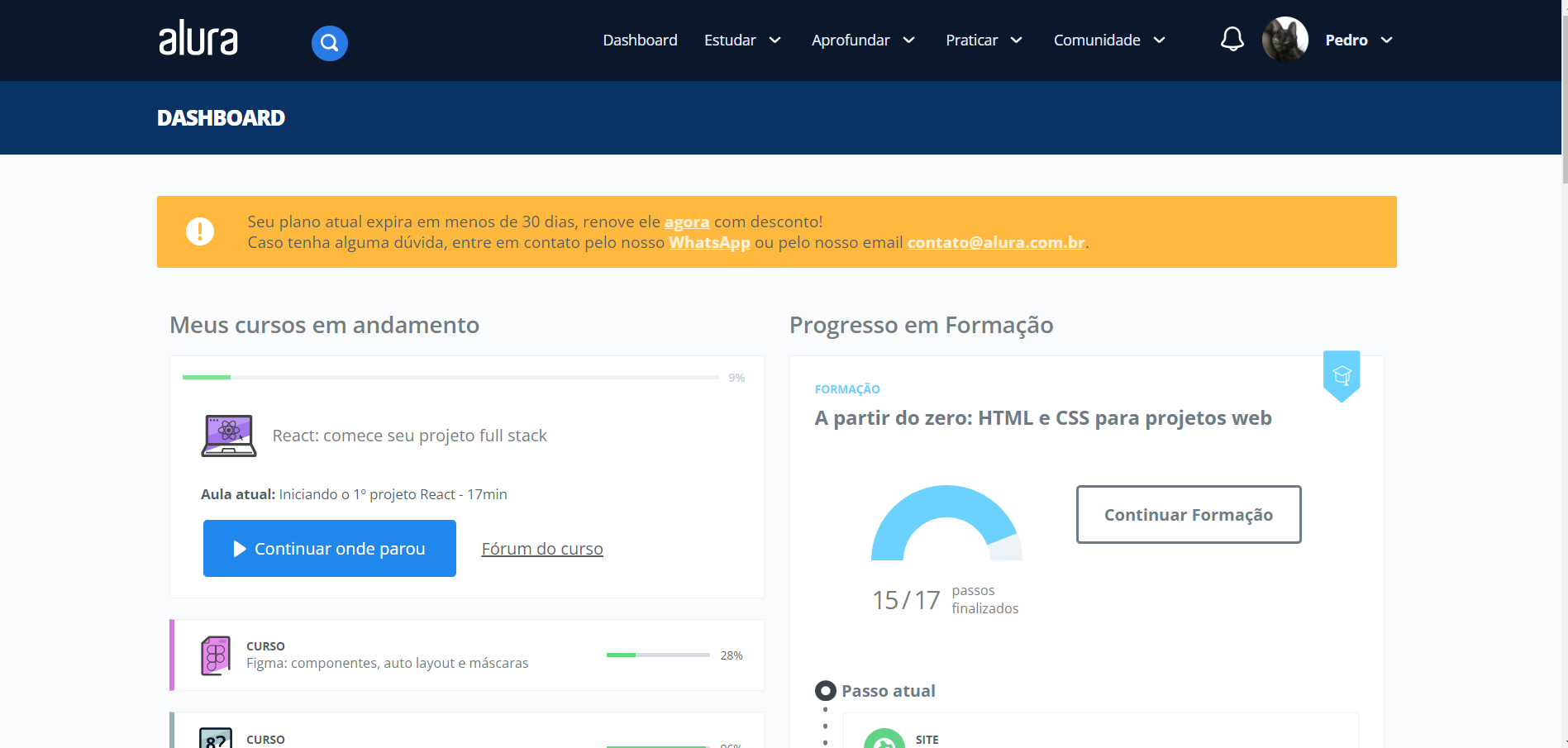This screenshot has height=748, width=1568.
Task: Click the play triangle in Continuar button
Action: pyautogui.click(x=240, y=549)
